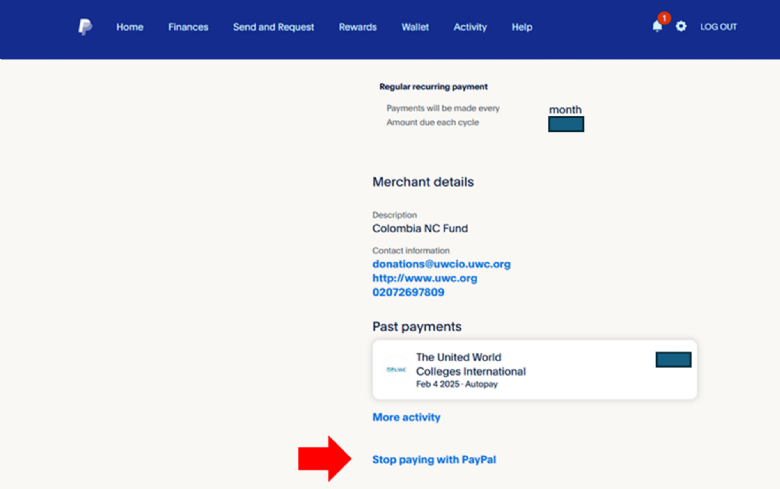The image size is (780, 489).
Task: Click the Merchant details heading
Action: 423,182
